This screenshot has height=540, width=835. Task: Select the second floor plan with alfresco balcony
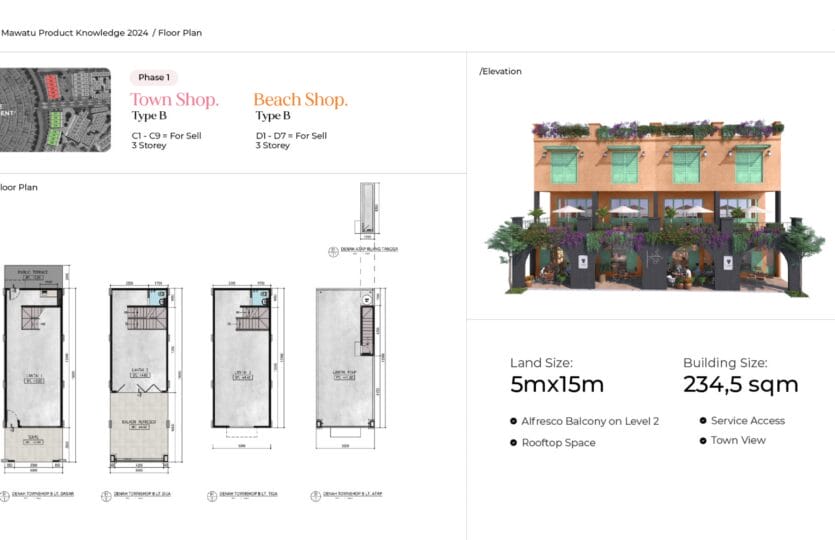click(x=139, y=375)
